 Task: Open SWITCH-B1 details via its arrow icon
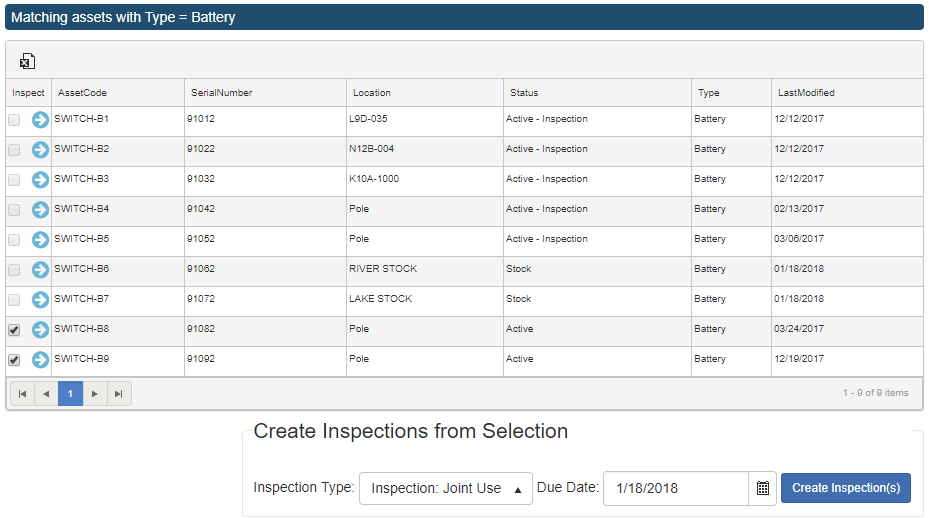tap(40, 120)
